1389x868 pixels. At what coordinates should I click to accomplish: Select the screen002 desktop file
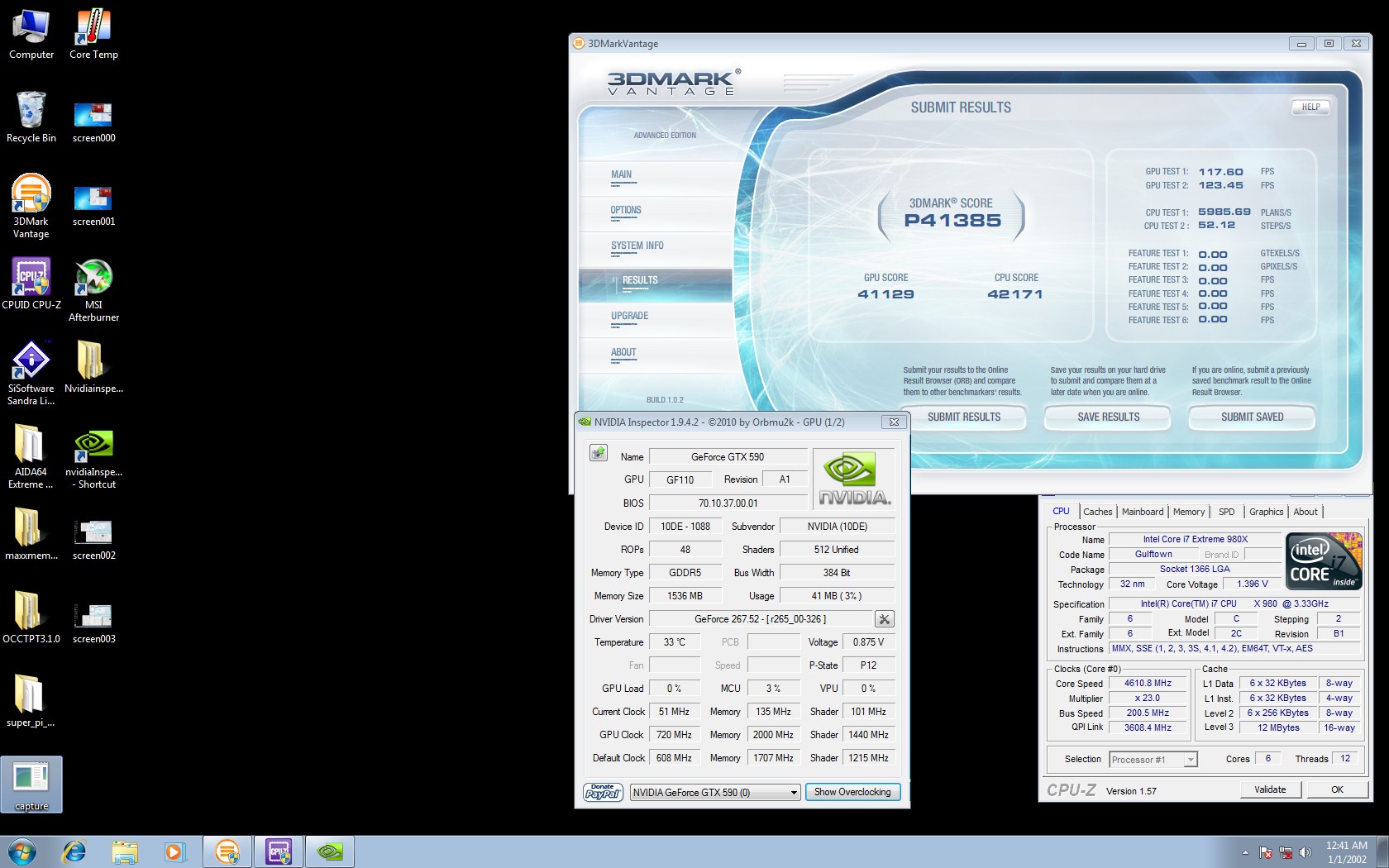(93, 539)
